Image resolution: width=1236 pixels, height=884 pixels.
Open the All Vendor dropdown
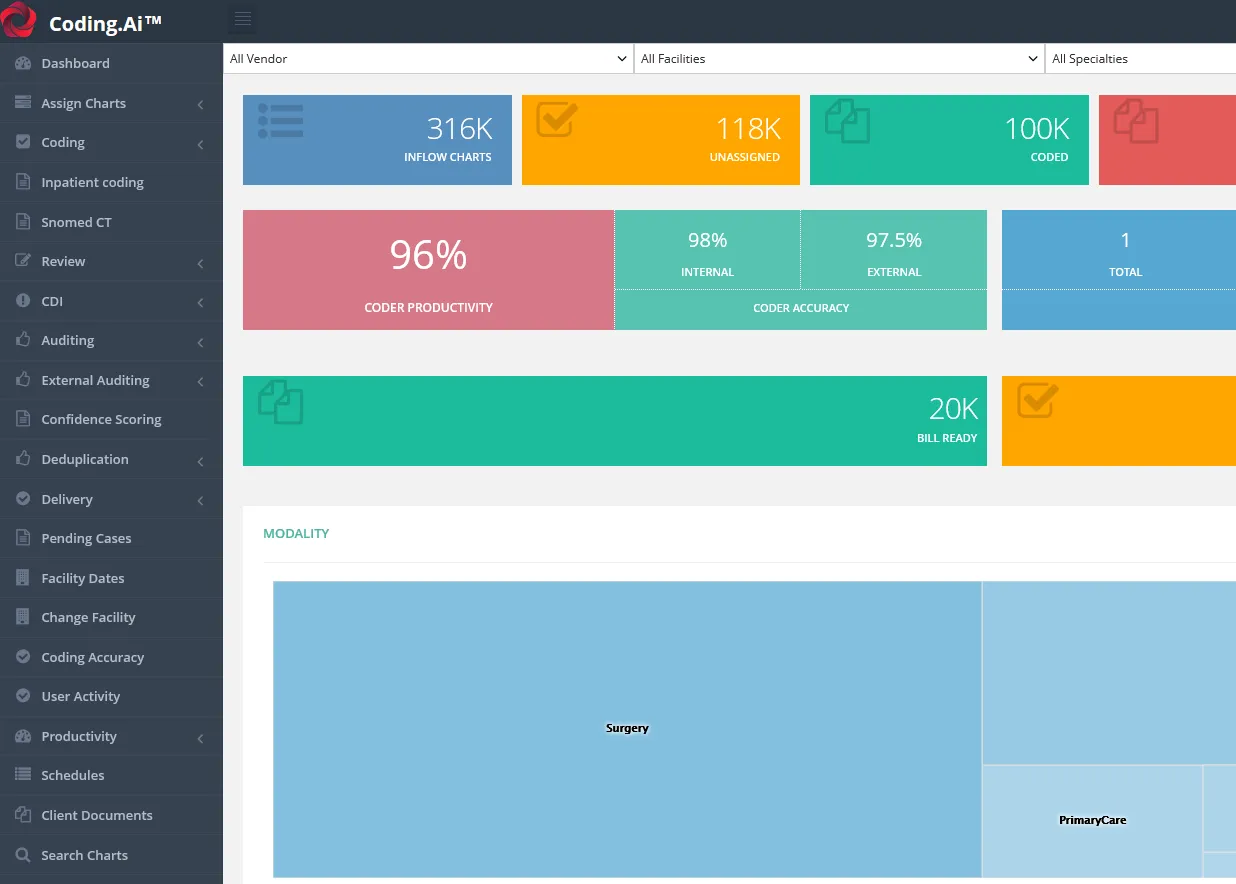click(428, 59)
